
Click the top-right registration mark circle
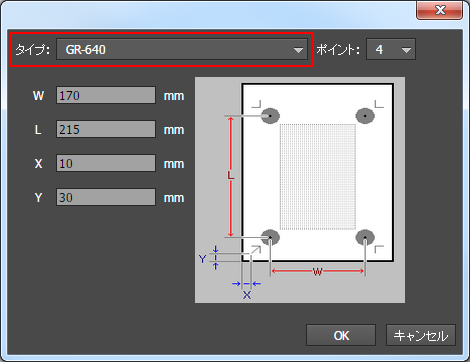365,116
